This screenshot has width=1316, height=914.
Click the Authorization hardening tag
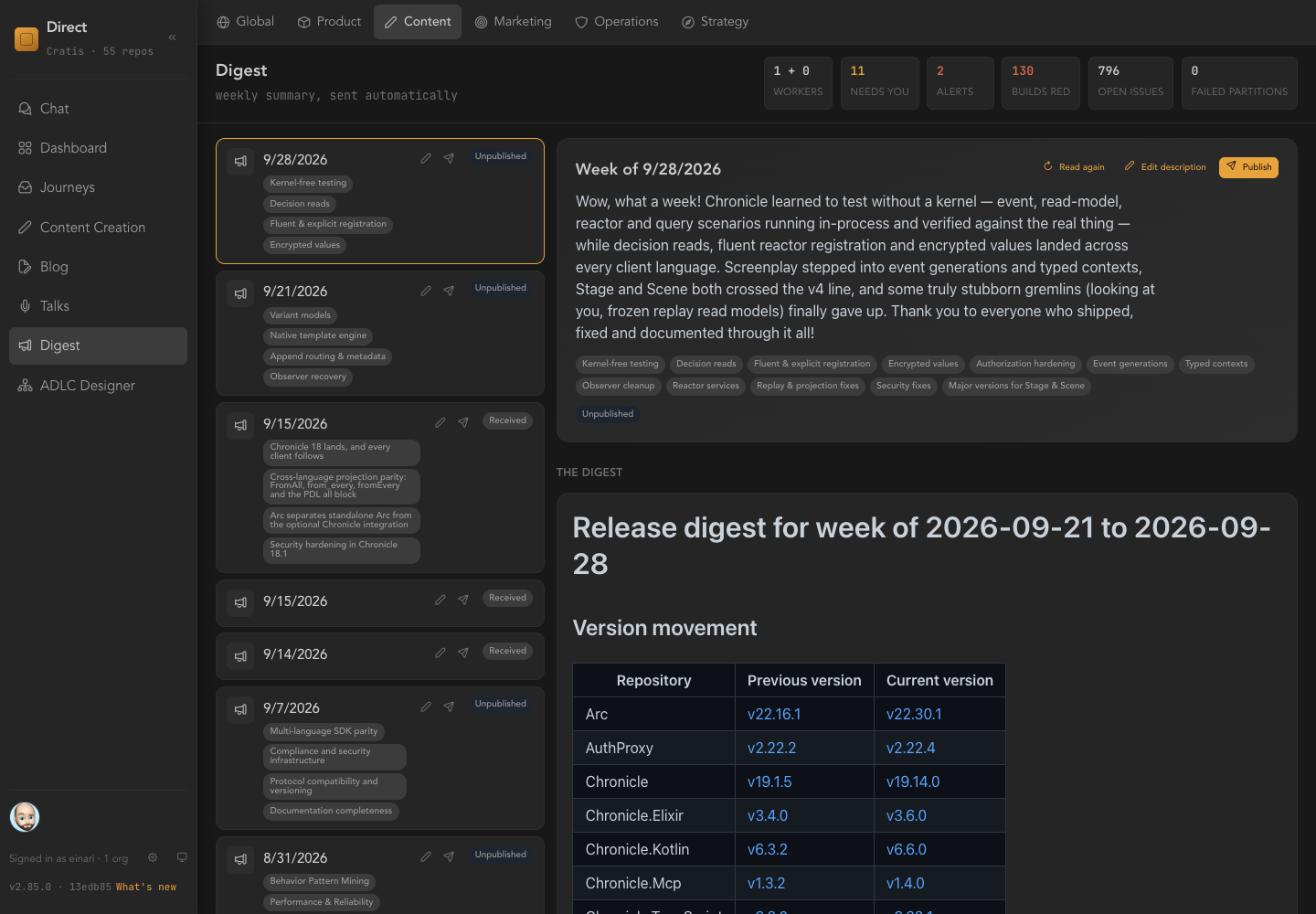(1025, 364)
